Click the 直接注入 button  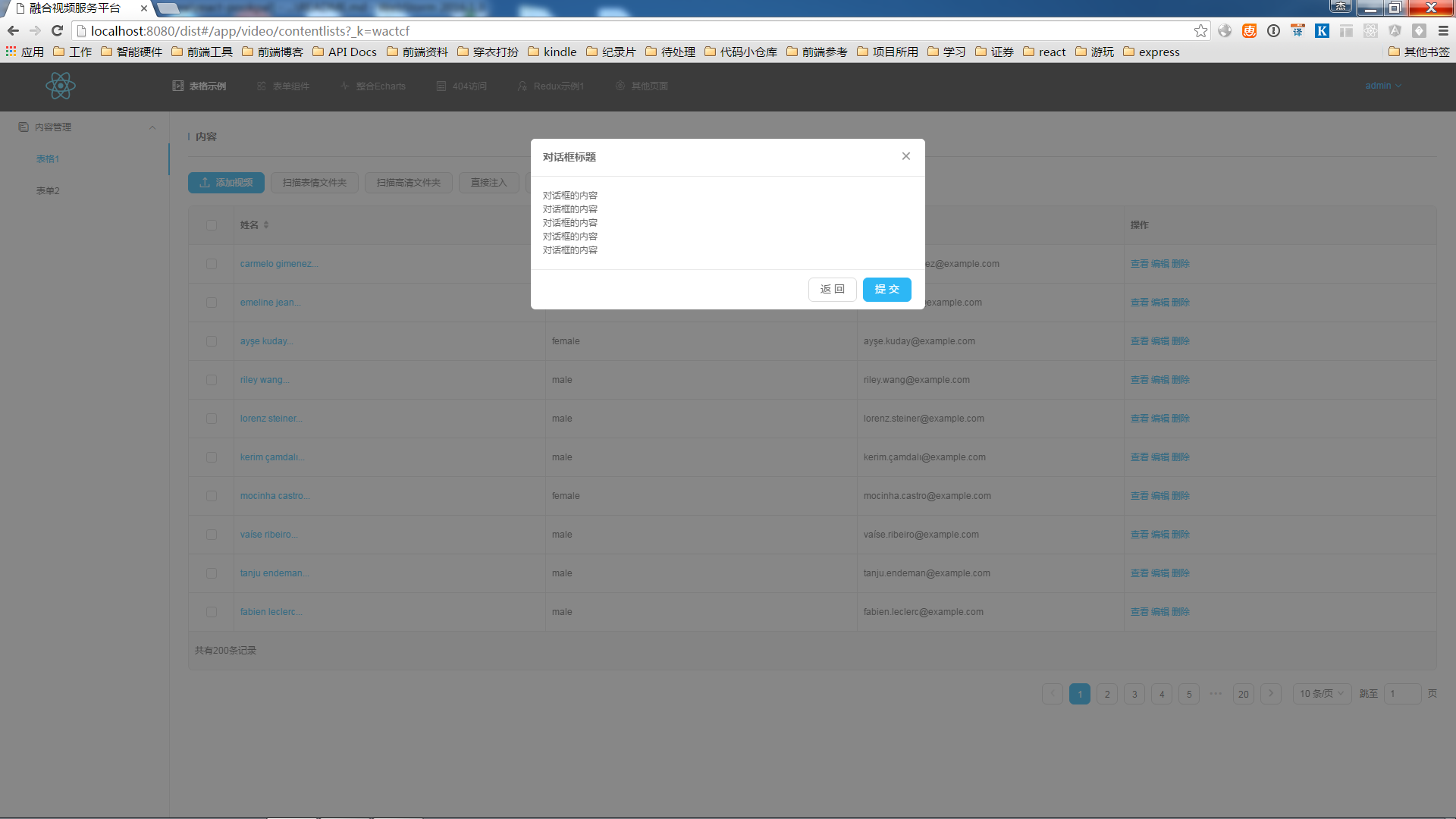pos(488,183)
